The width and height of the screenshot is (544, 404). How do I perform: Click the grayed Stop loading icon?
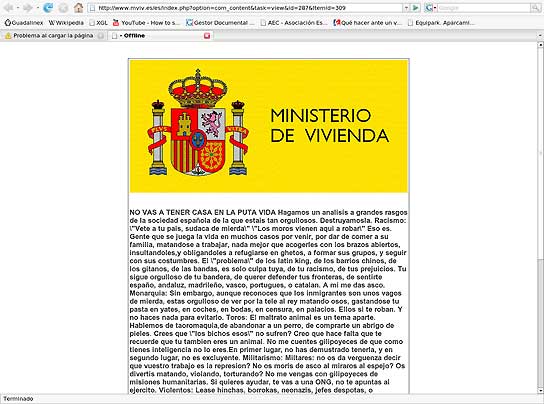pyautogui.click(x=63, y=8)
